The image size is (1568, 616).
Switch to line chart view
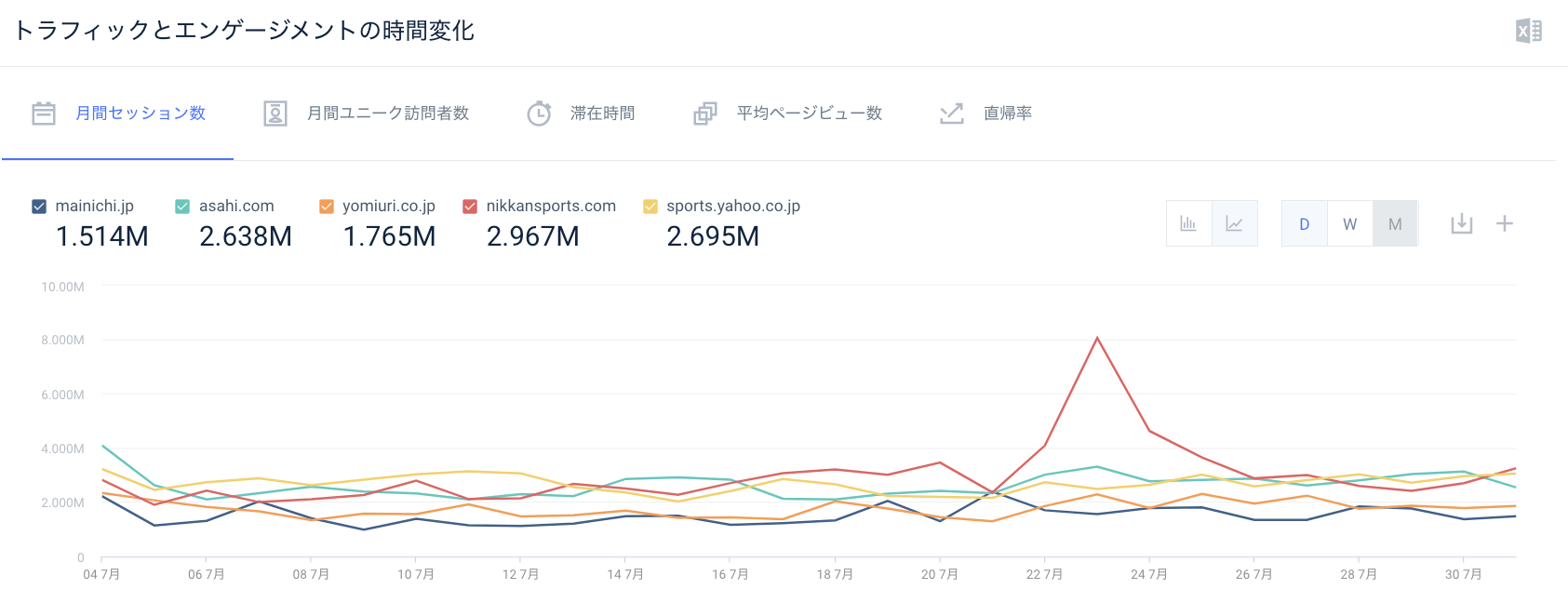[x=1234, y=223]
